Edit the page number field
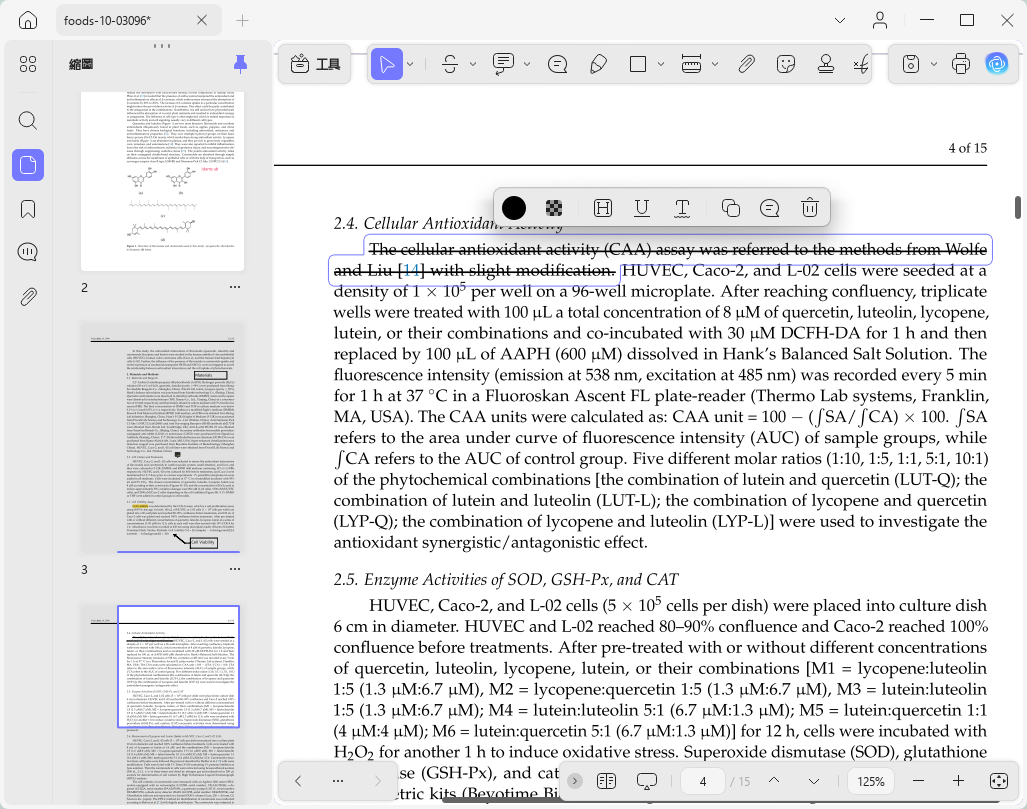The image size is (1027, 809). (x=703, y=781)
